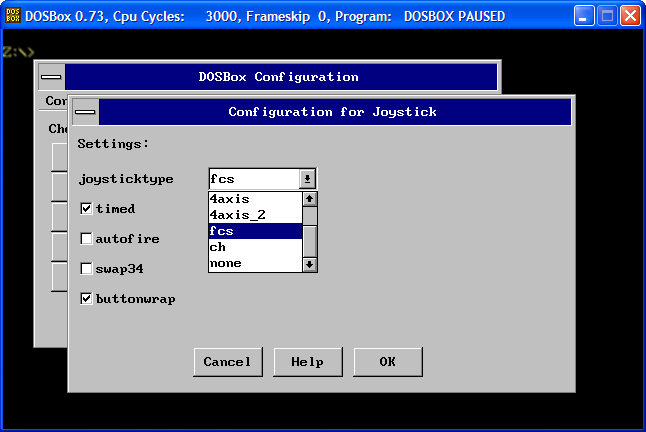646x432 pixels.
Task: Click the Configuration for Joystick title bar
Action: [335, 112]
